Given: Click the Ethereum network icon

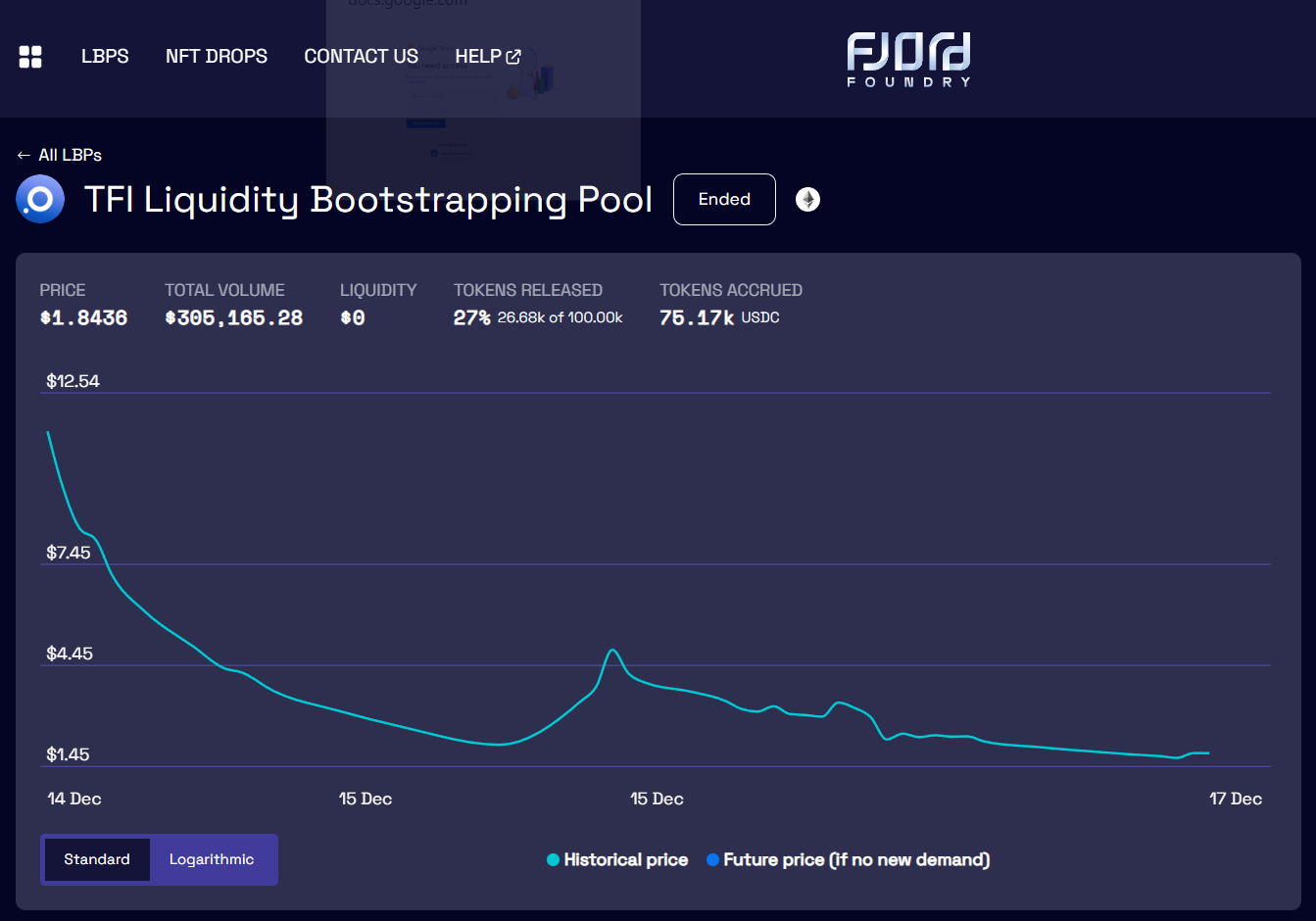Looking at the screenshot, I should [807, 200].
